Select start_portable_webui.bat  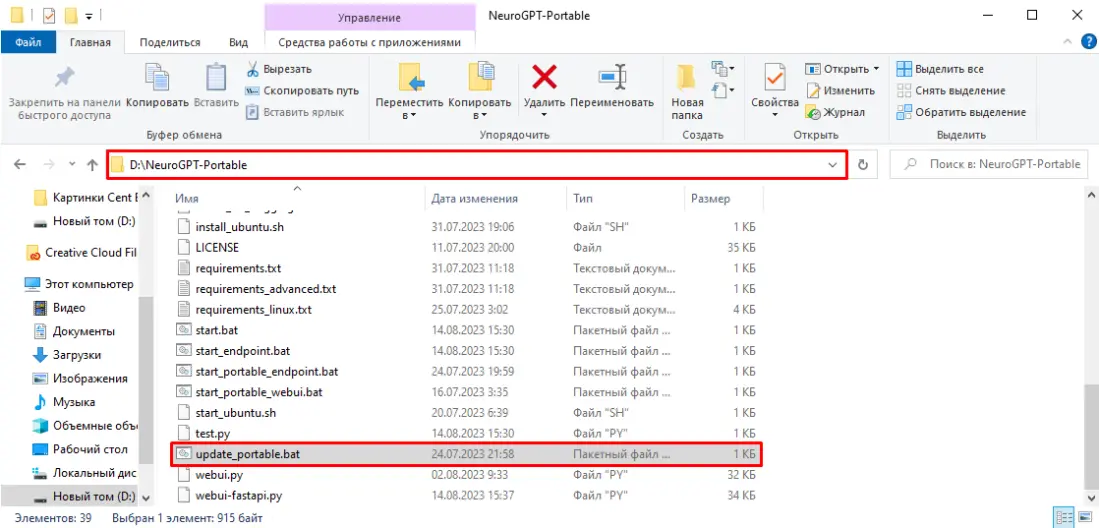[466, 392]
